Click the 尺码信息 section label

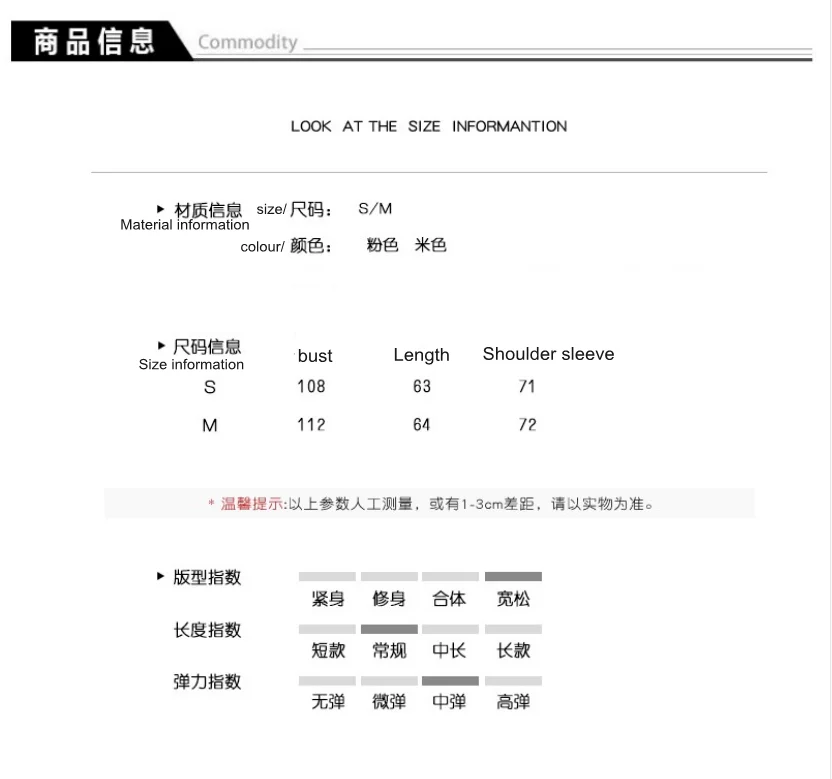tap(207, 347)
